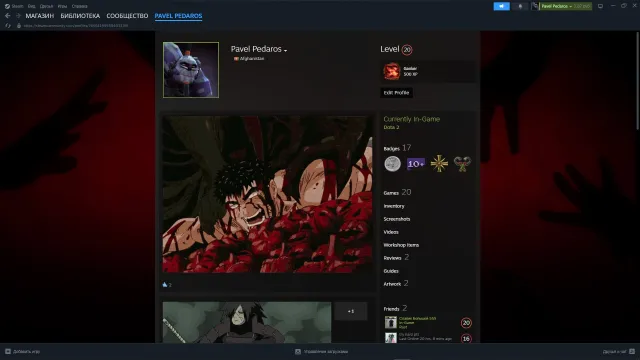This screenshot has width=640, height=360.
Task: Go back with the back arrow
Action: click(x=8, y=16)
